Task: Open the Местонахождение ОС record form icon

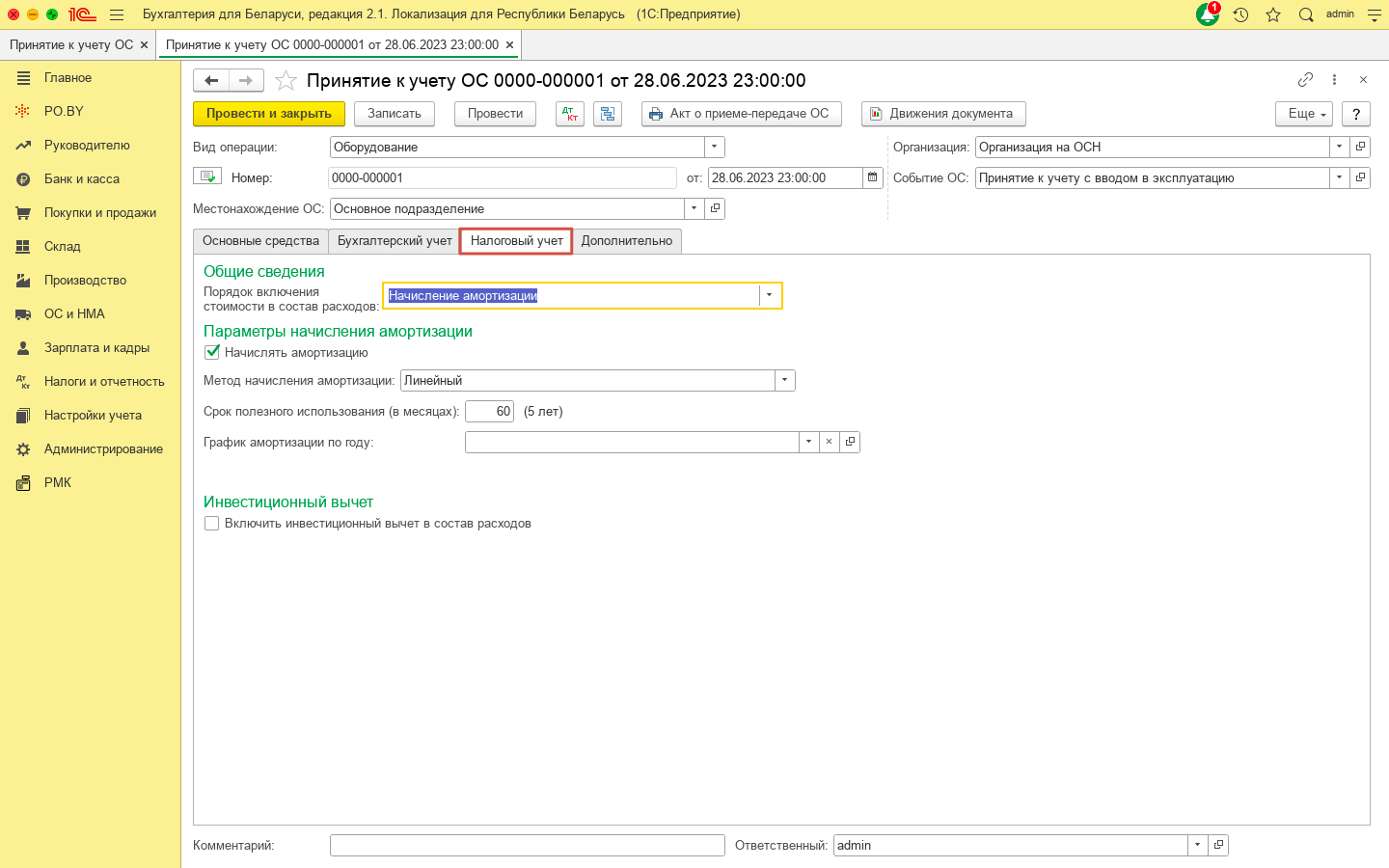Action: pyautogui.click(x=715, y=208)
